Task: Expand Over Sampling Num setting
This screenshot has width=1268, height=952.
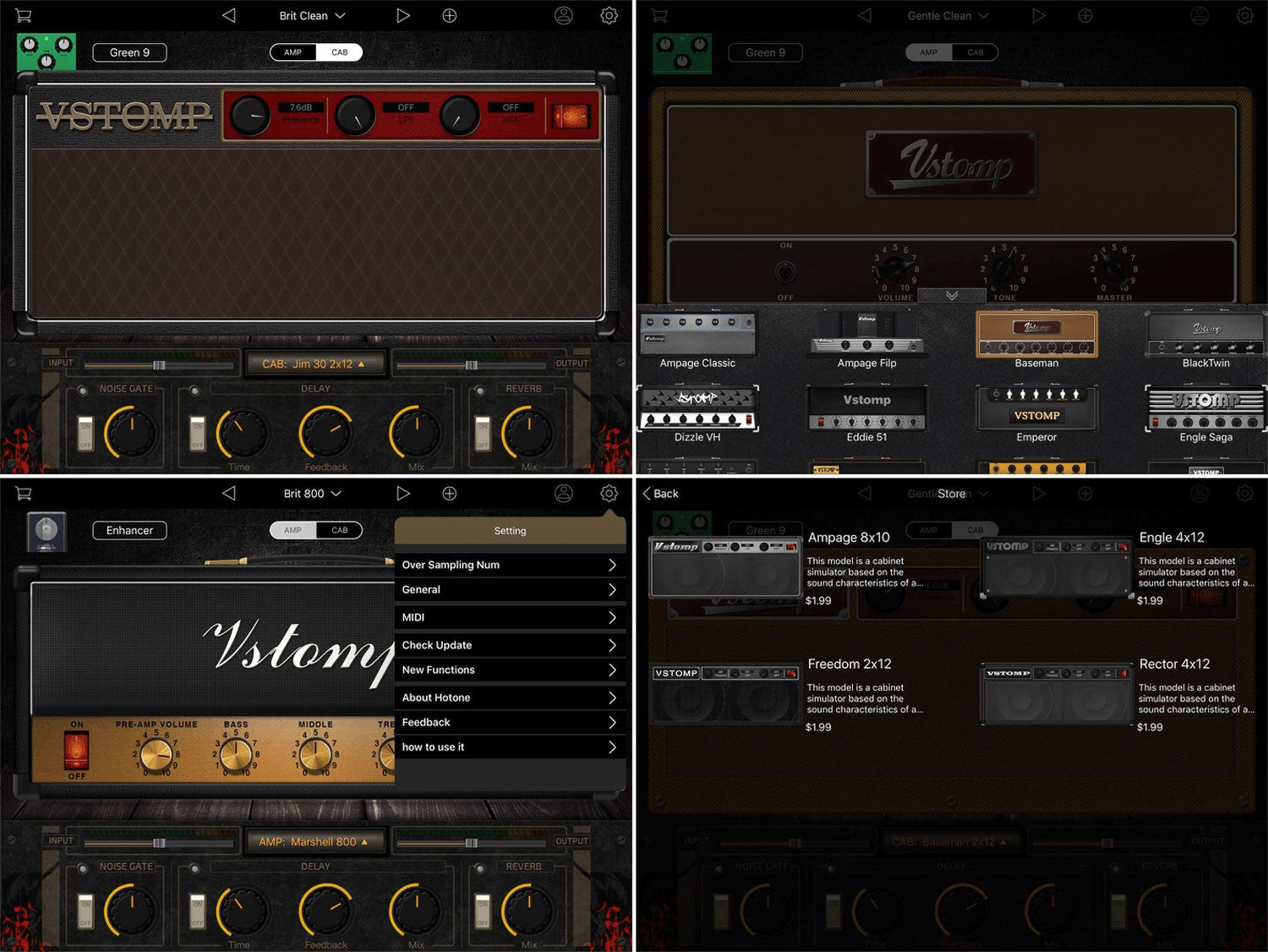Action: [510, 565]
